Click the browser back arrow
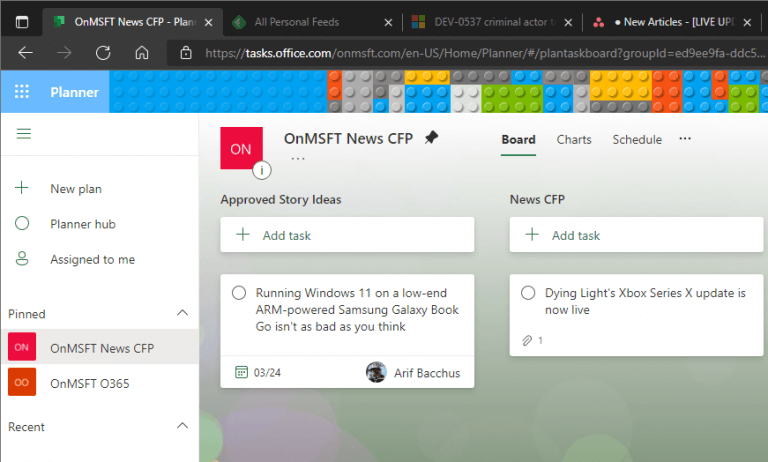The image size is (768, 462). click(25, 52)
